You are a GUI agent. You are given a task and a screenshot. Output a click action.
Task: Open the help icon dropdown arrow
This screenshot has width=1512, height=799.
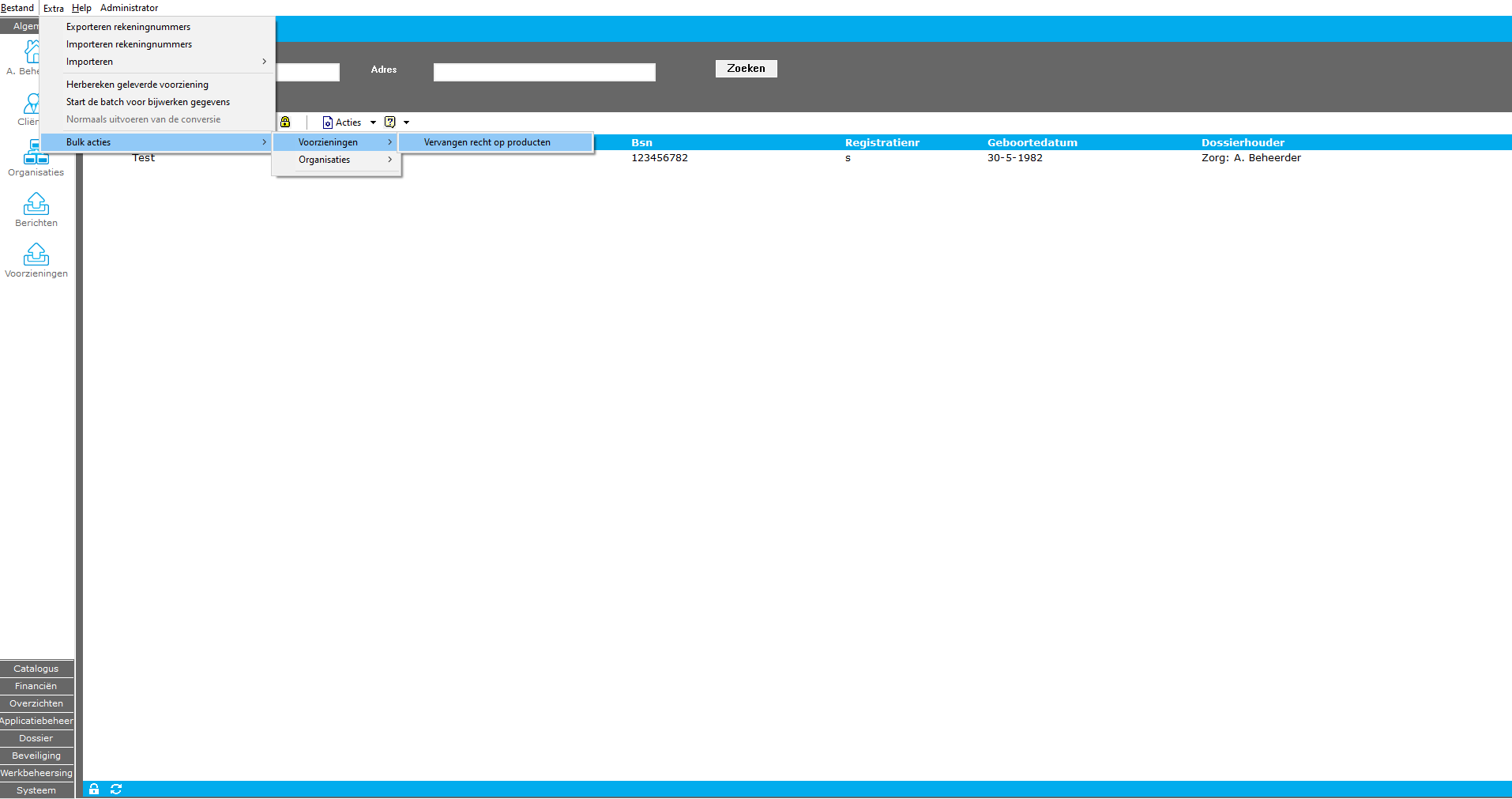[x=406, y=122]
